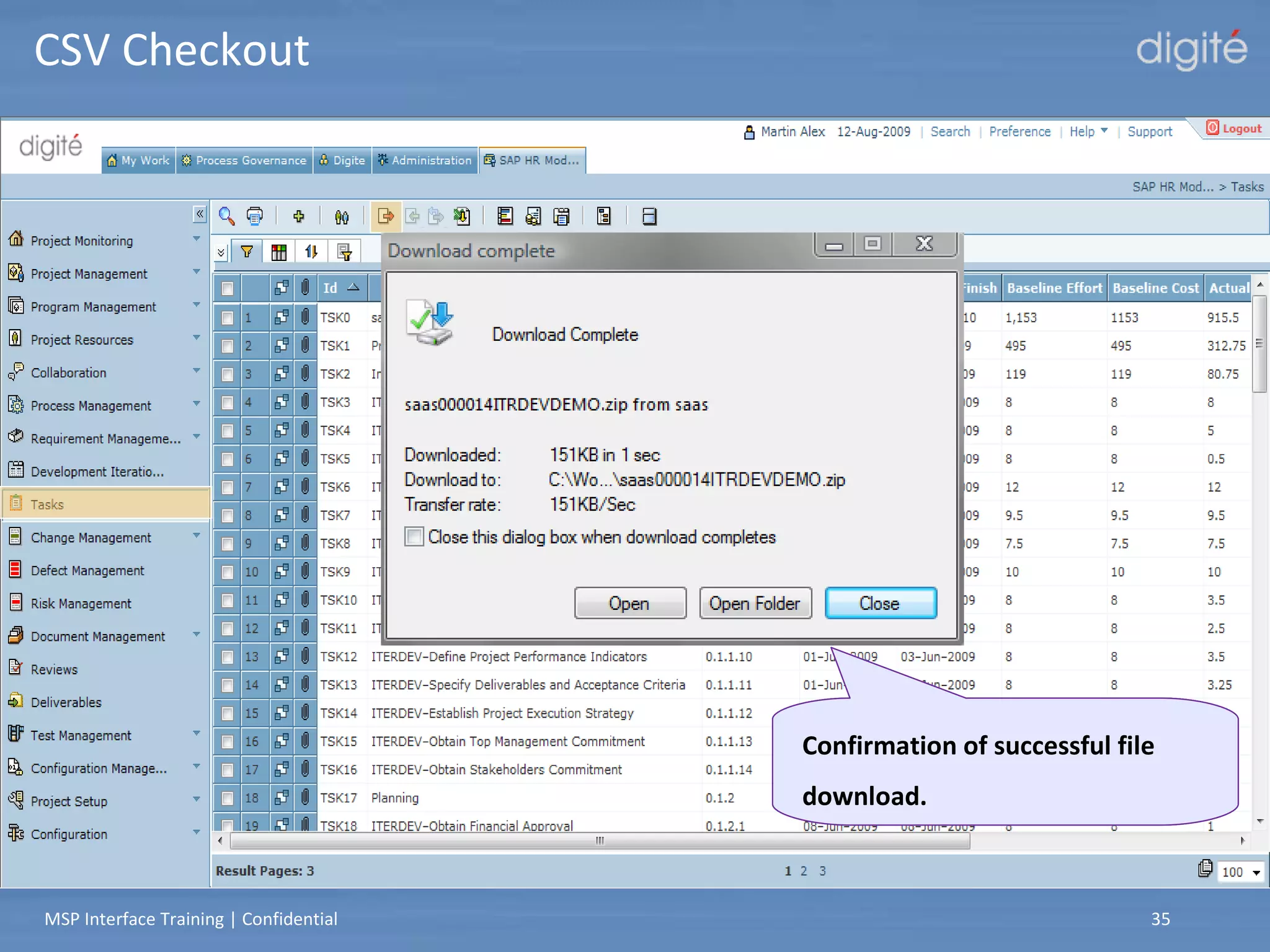Click the copy pages icon near page size
The height and width of the screenshot is (952, 1270).
[1204, 868]
